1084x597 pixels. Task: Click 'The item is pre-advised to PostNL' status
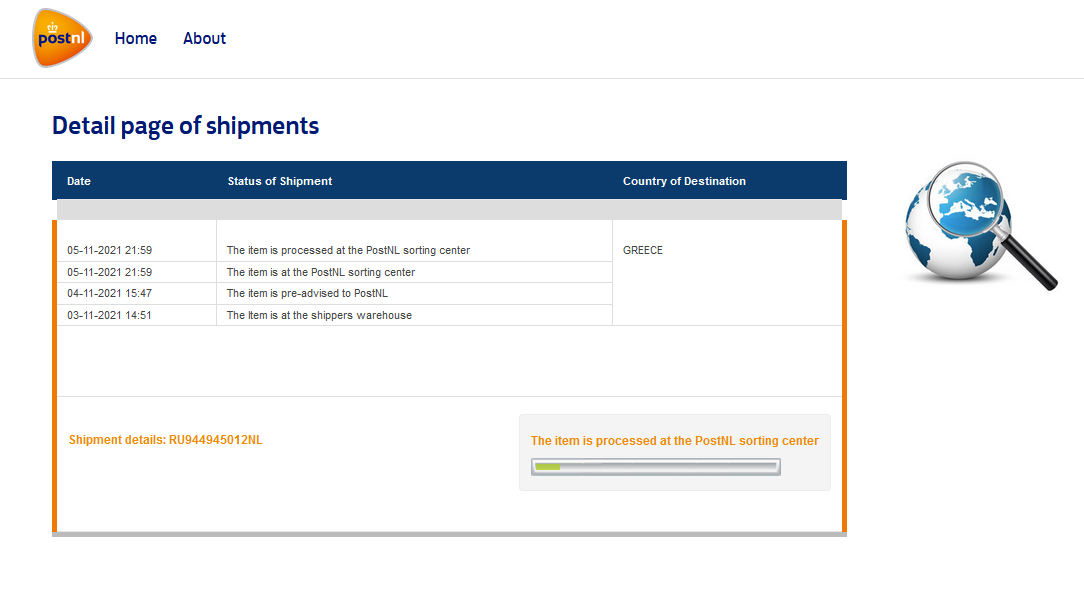click(x=307, y=294)
